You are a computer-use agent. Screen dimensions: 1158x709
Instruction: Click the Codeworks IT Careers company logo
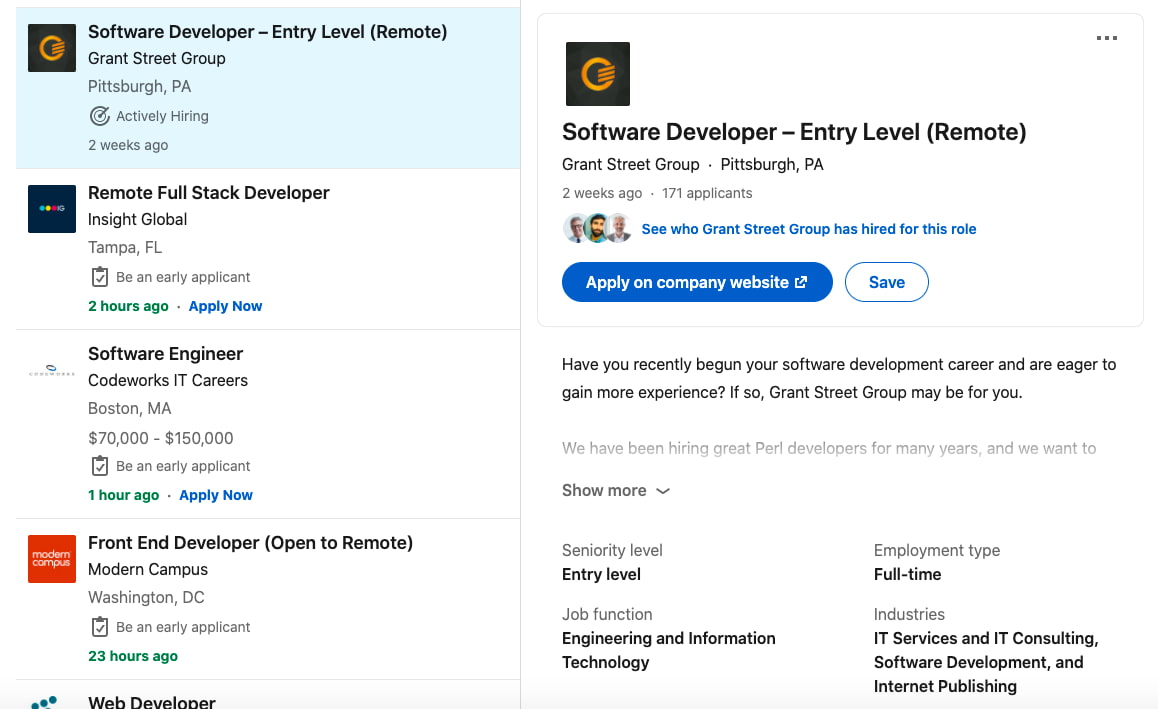[x=51, y=369]
